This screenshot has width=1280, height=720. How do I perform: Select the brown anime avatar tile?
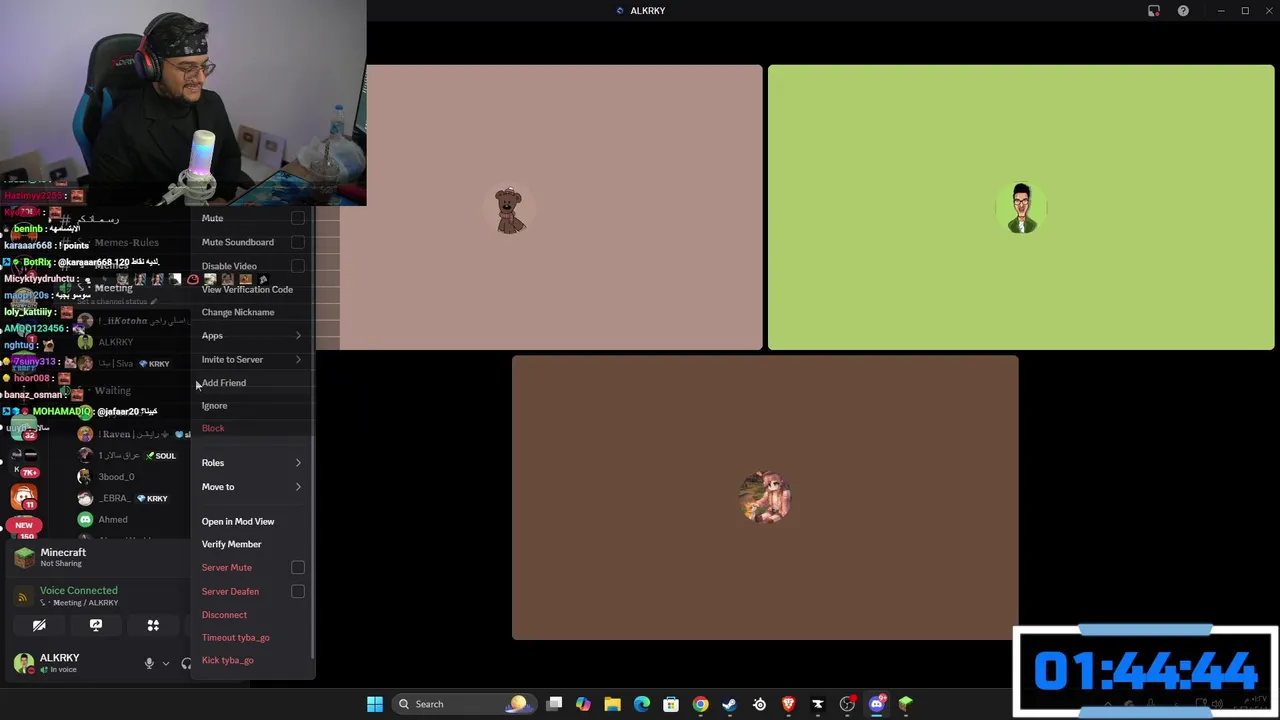pyautogui.click(x=765, y=497)
